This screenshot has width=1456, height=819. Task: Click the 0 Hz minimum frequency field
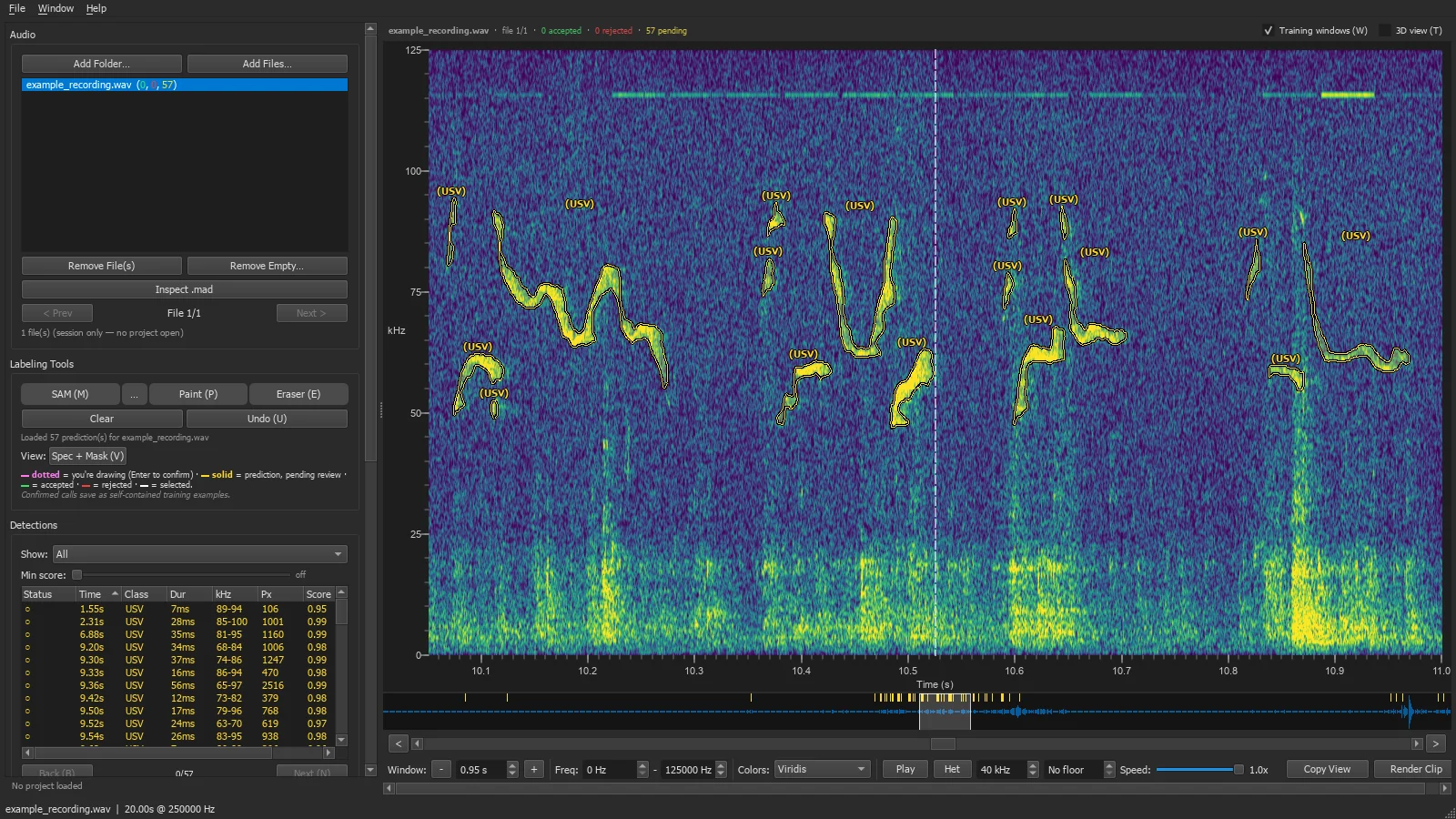point(610,770)
